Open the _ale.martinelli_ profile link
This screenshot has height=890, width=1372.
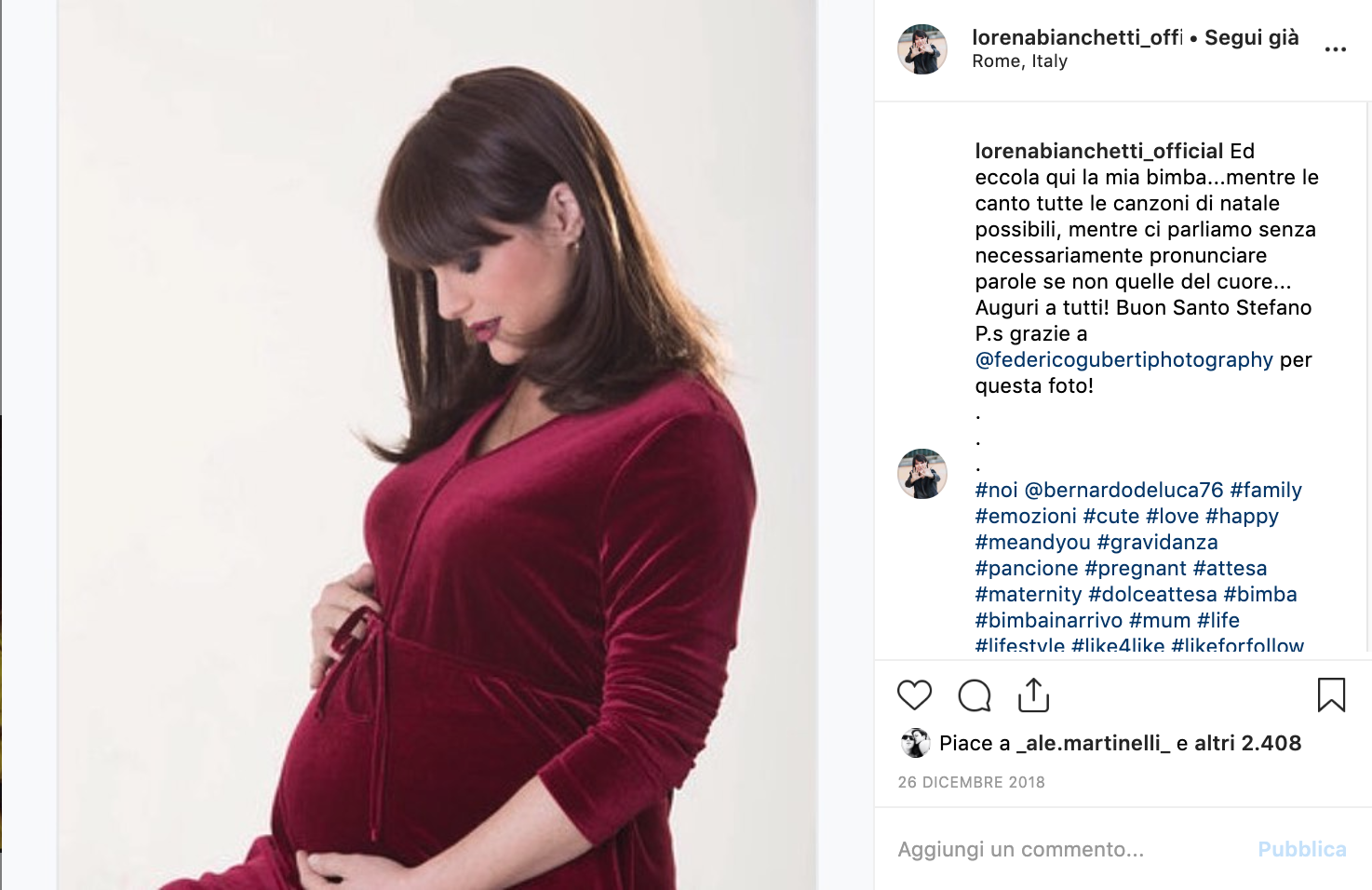1093,743
